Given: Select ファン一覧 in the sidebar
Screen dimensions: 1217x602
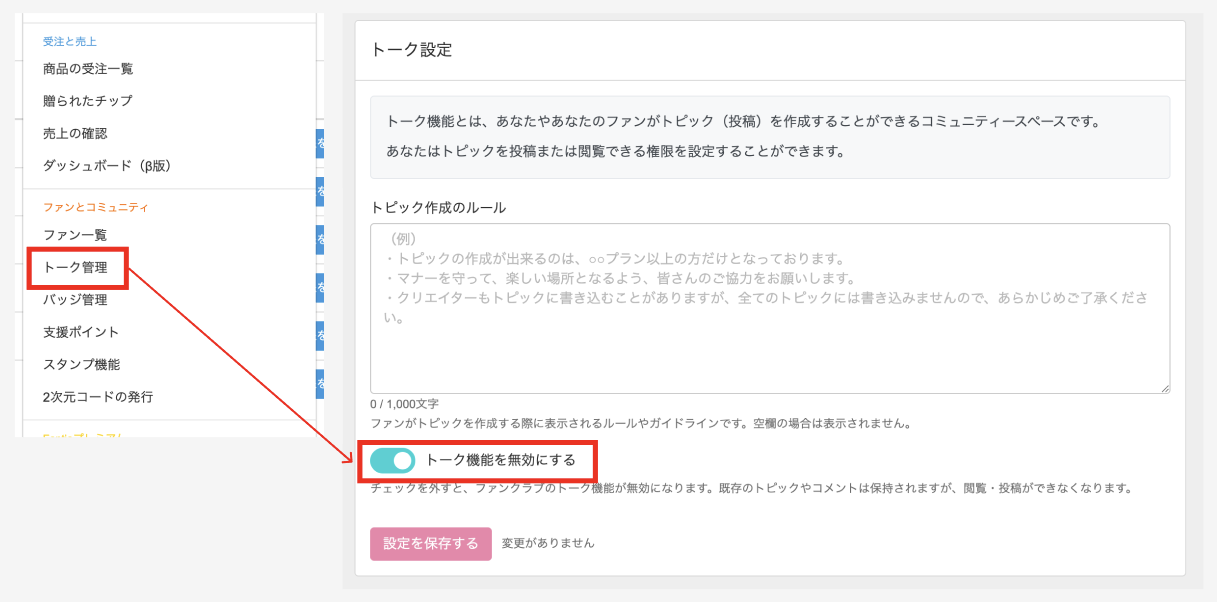Looking at the screenshot, I should point(75,235).
